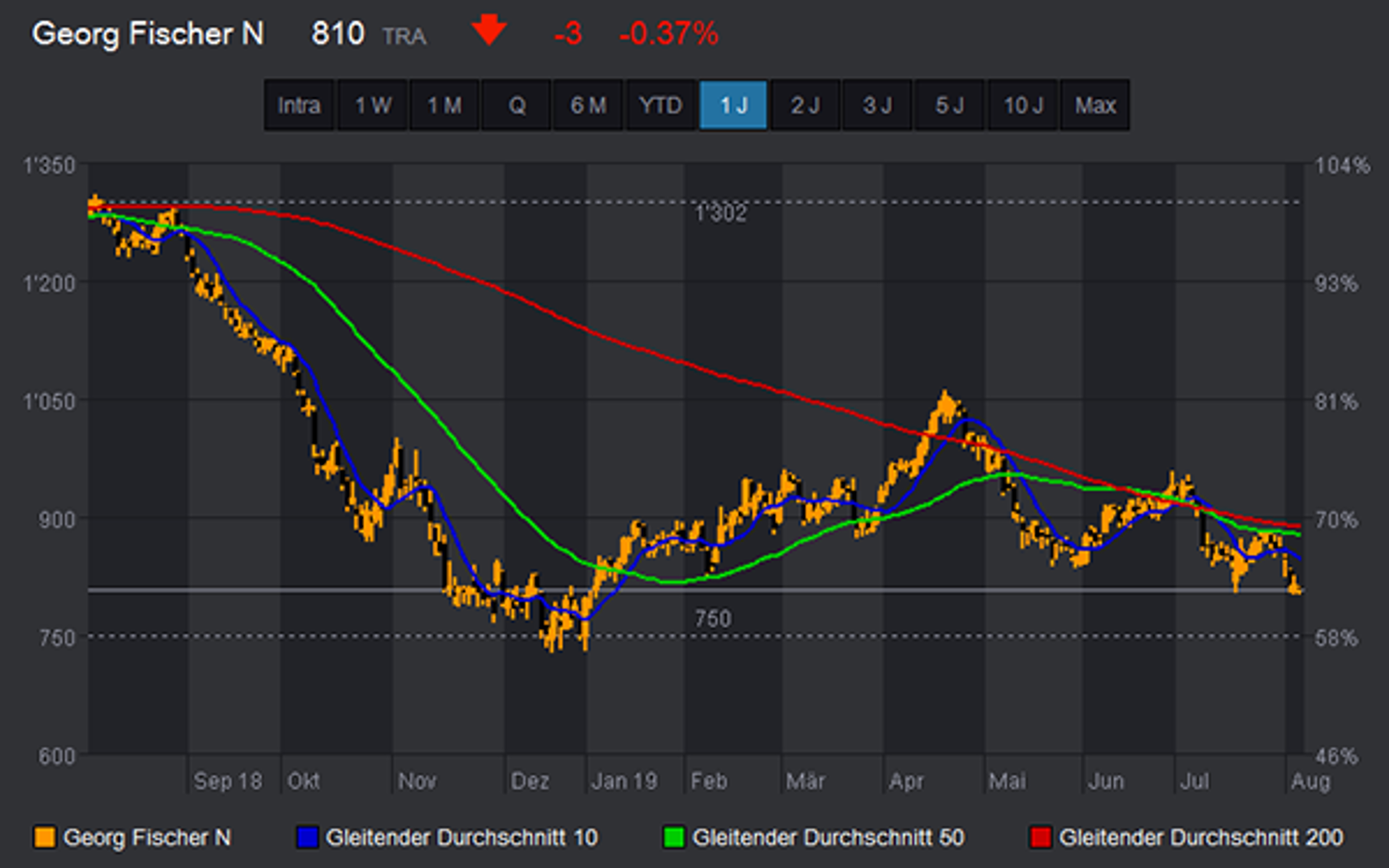Switch to 5 J view

click(x=949, y=105)
